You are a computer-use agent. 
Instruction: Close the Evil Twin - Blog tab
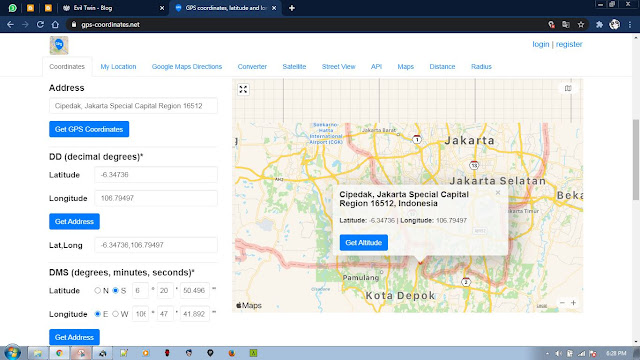[x=162, y=8]
